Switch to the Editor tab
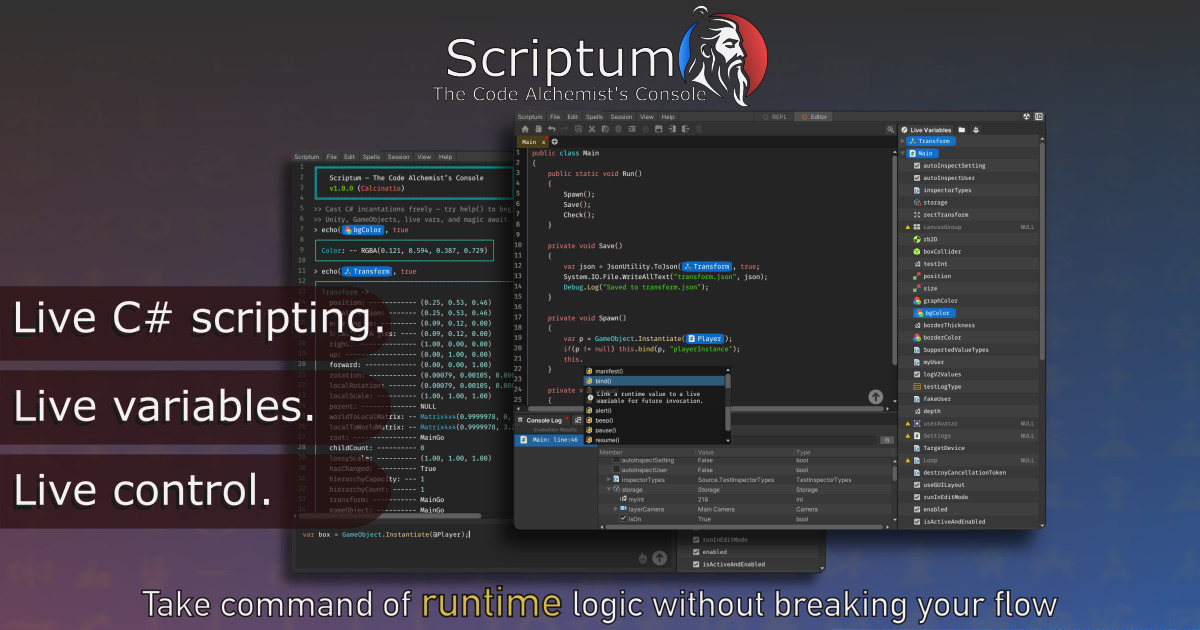Image resolution: width=1200 pixels, height=630 pixels. (812, 116)
